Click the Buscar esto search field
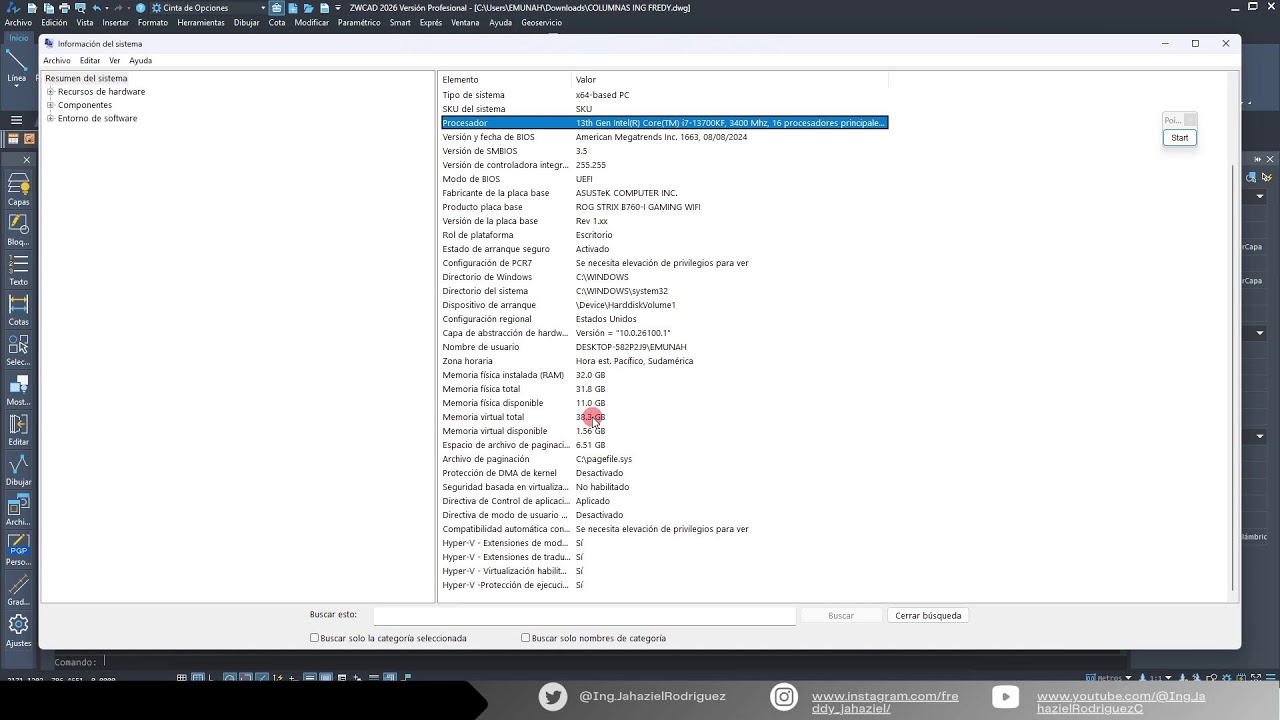This screenshot has height=720, width=1280. pos(584,616)
